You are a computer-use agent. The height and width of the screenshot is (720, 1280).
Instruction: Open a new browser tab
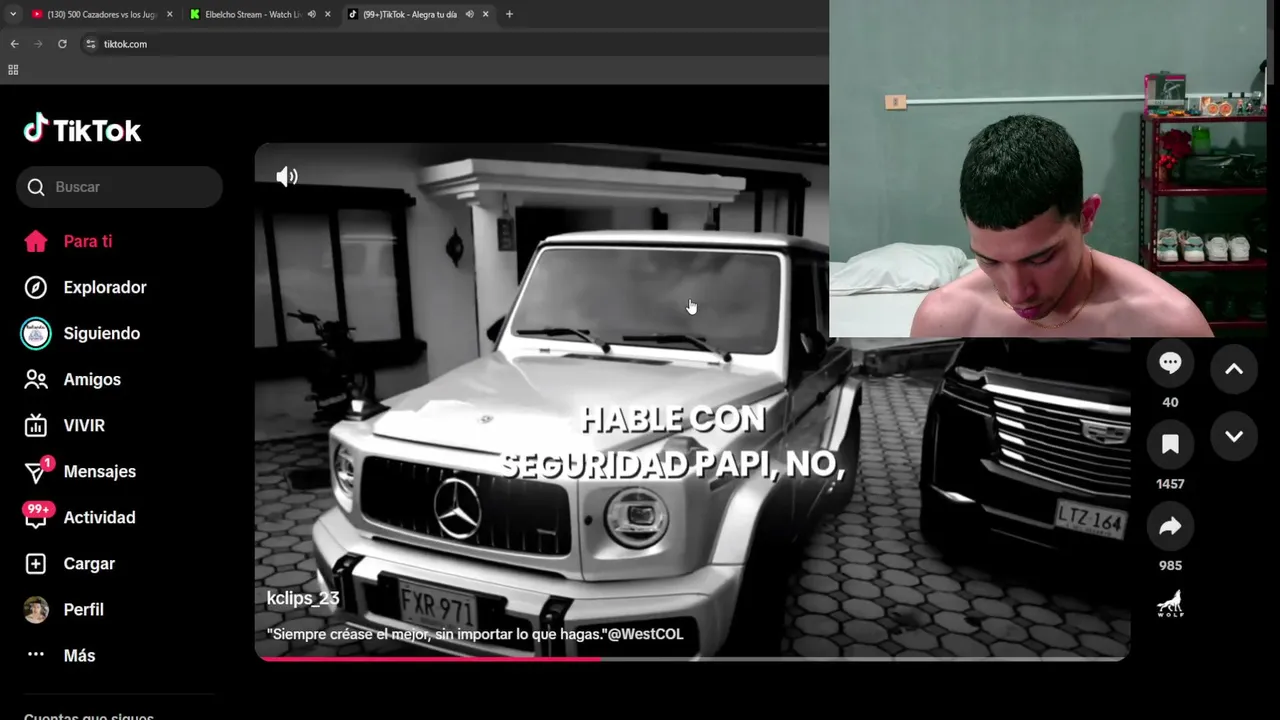tap(509, 14)
